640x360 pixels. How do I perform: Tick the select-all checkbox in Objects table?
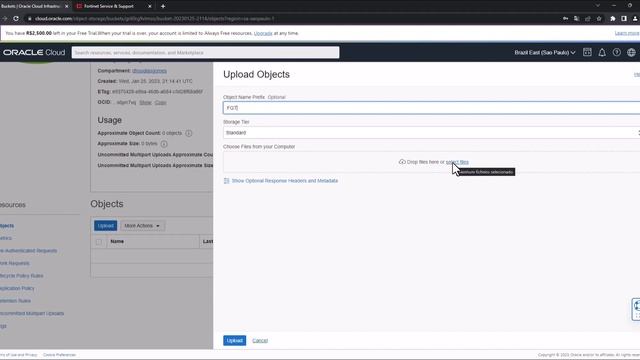pyautogui.click(x=99, y=242)
